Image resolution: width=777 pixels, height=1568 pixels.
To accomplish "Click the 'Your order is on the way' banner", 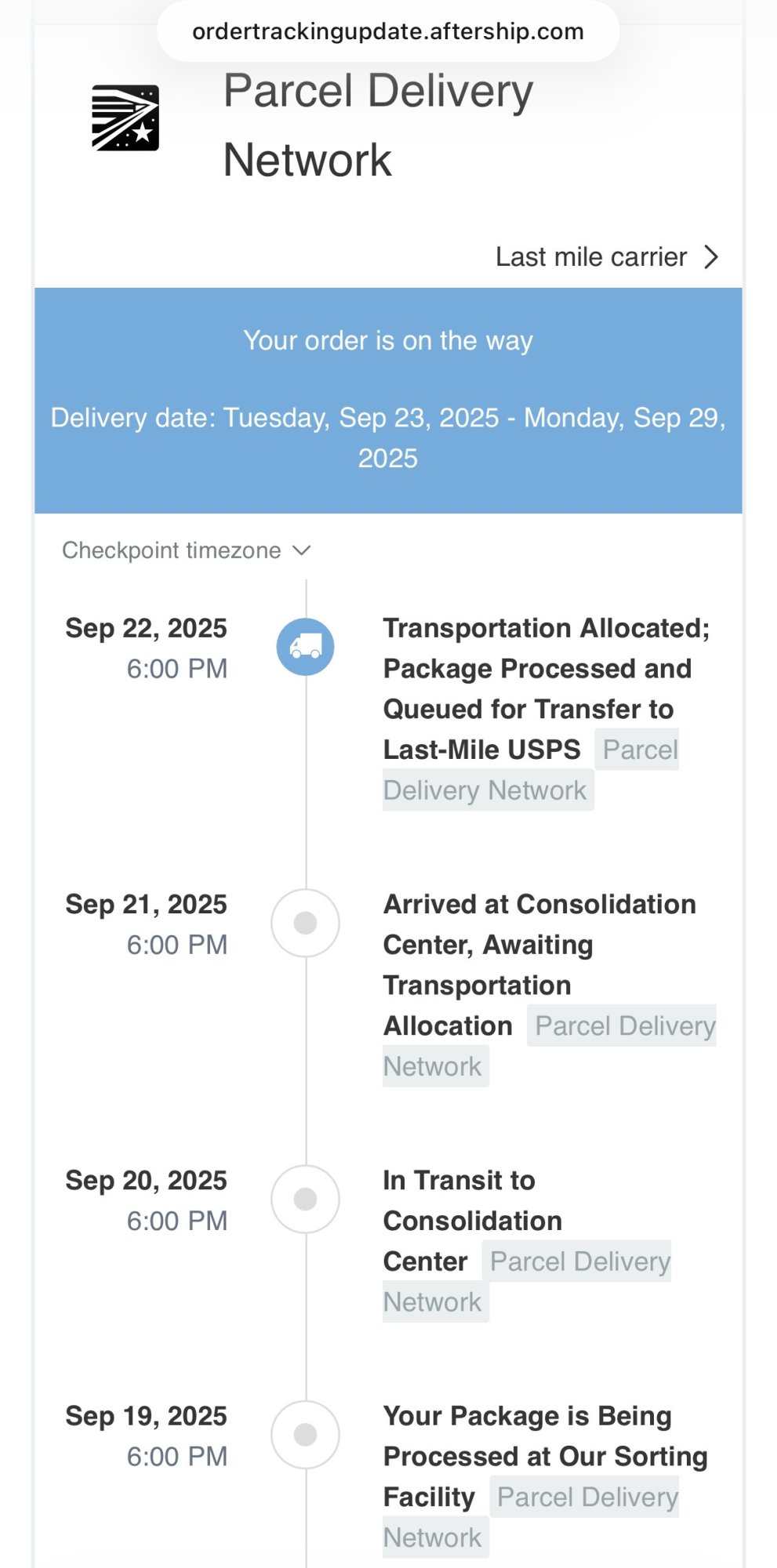I will point(388,341).
